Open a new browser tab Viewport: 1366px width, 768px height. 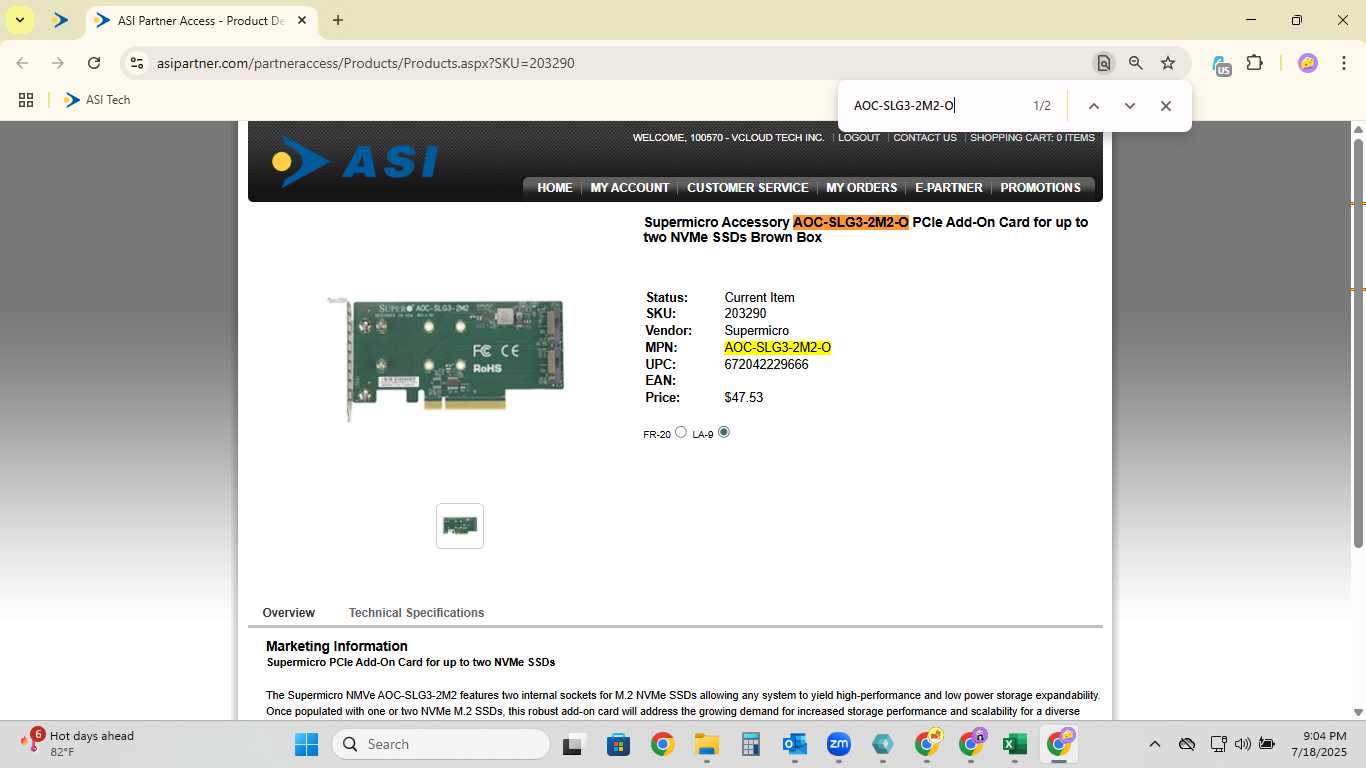(338, 20)
